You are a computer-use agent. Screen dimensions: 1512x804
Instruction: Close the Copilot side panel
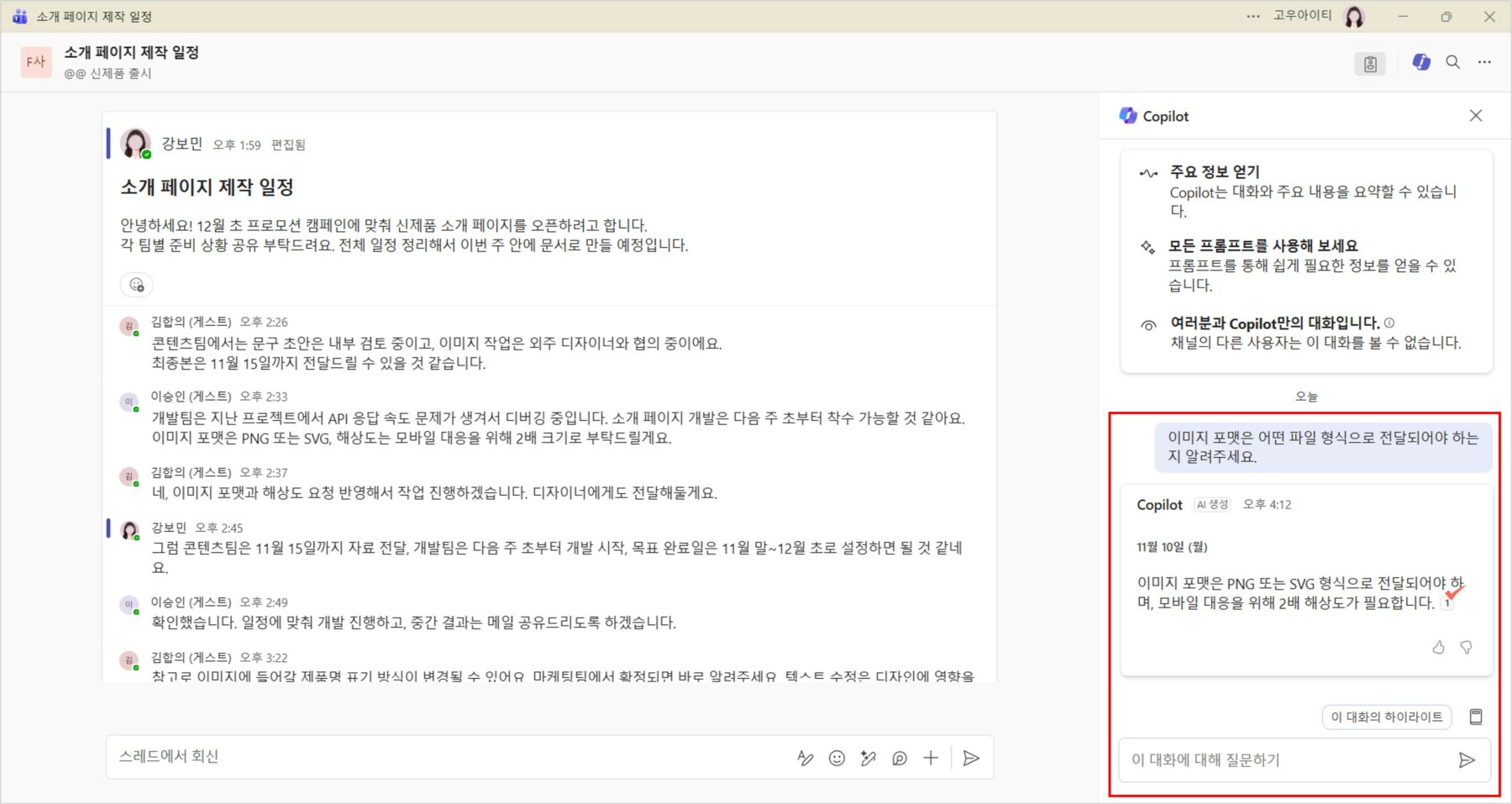click(x=1475, y=116)
